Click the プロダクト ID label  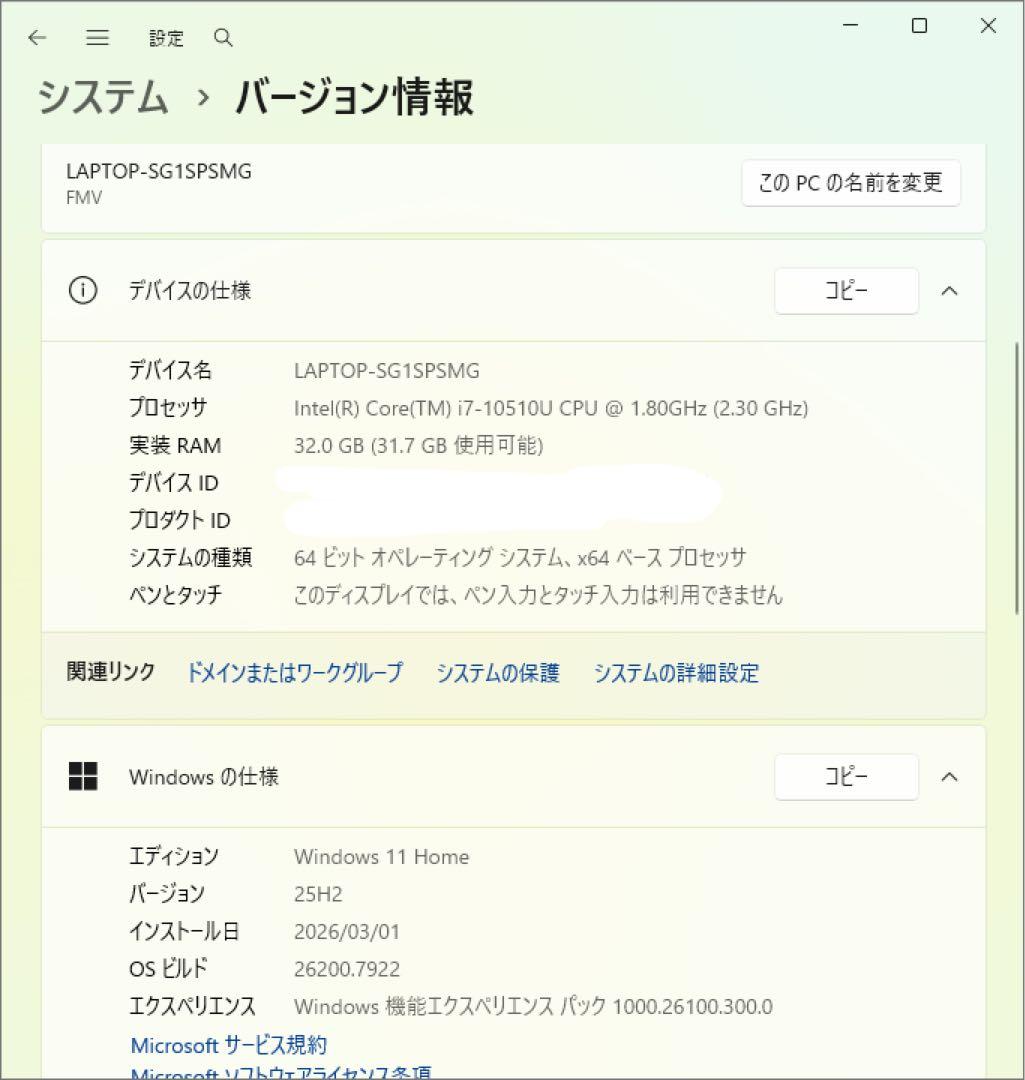tap(180, 520)
